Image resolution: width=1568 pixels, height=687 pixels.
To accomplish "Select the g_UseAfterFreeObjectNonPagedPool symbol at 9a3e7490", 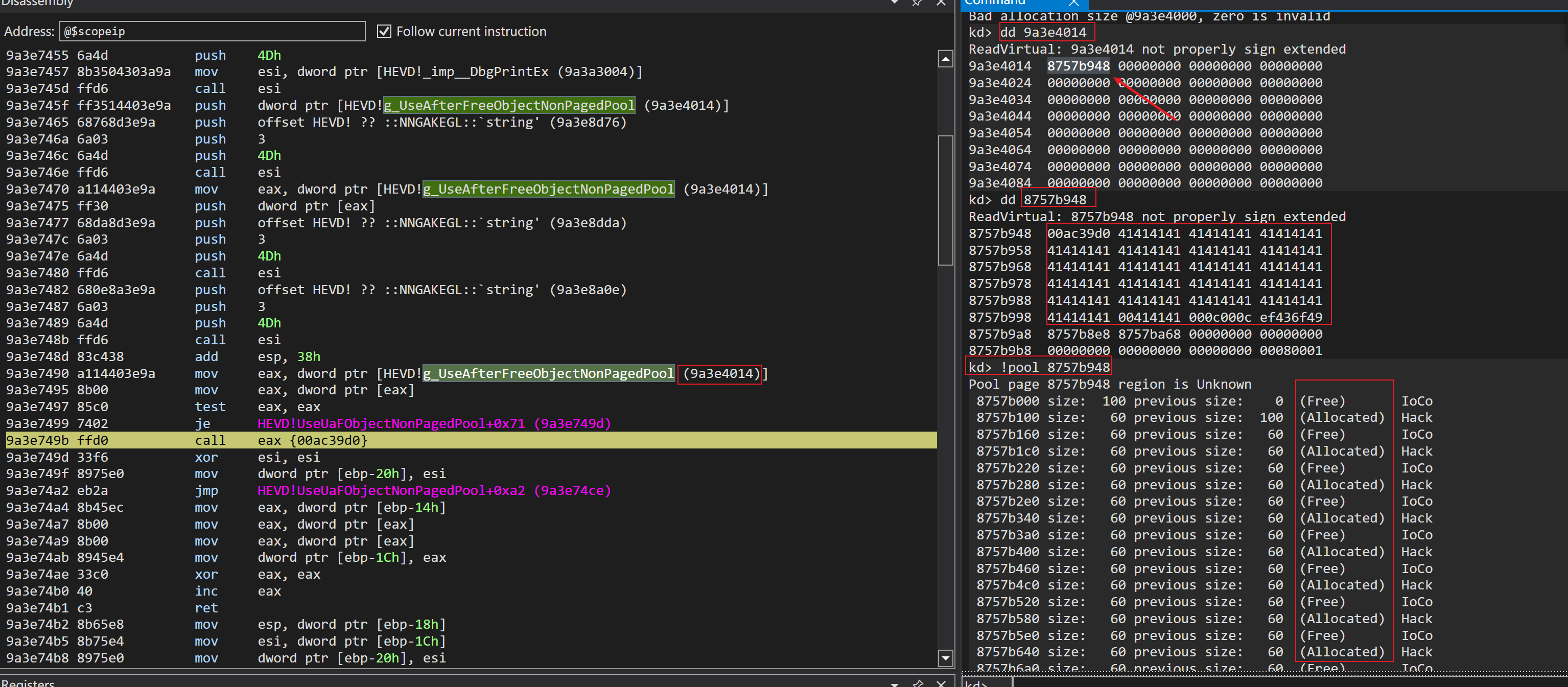I will click(548, 373).
